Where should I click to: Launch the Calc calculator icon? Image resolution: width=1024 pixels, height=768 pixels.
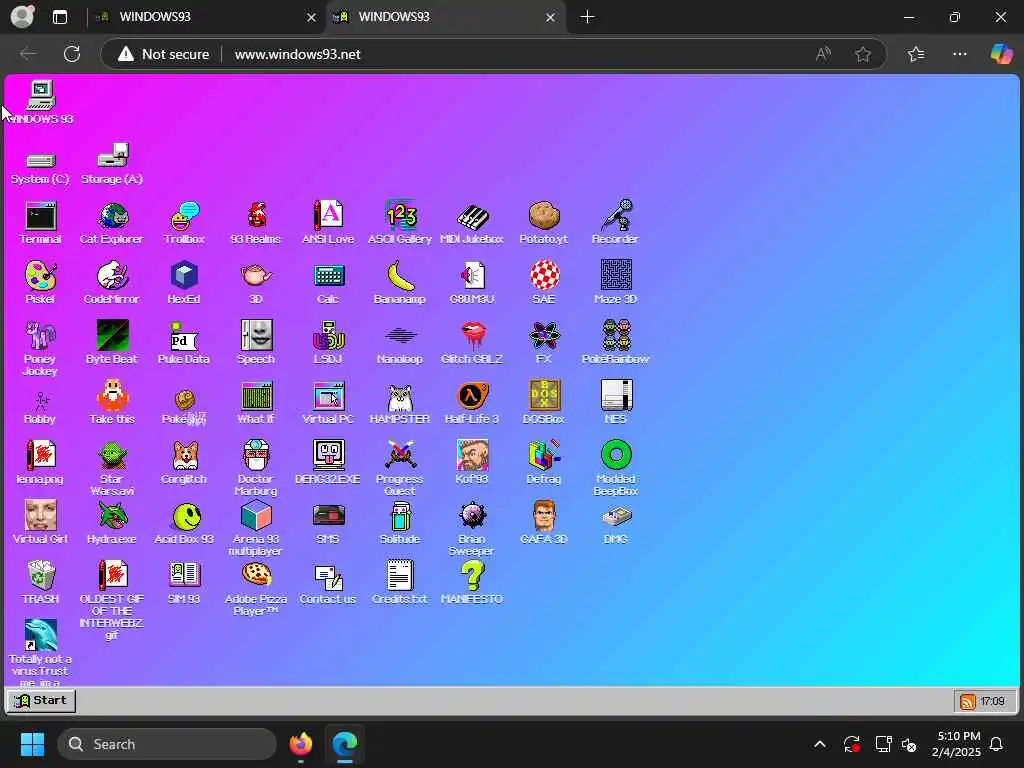328,283
